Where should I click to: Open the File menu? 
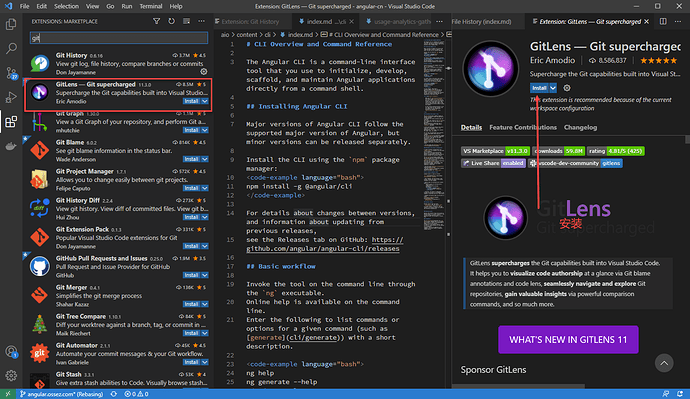coord(24,6)
